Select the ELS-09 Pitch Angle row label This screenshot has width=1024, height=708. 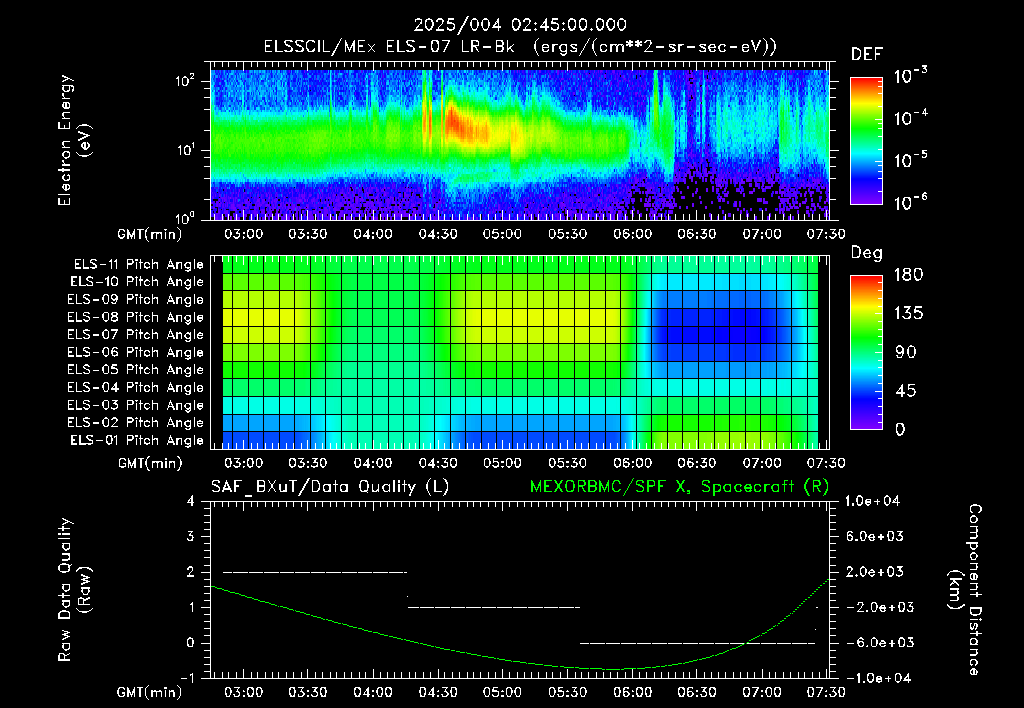[136, 300]
